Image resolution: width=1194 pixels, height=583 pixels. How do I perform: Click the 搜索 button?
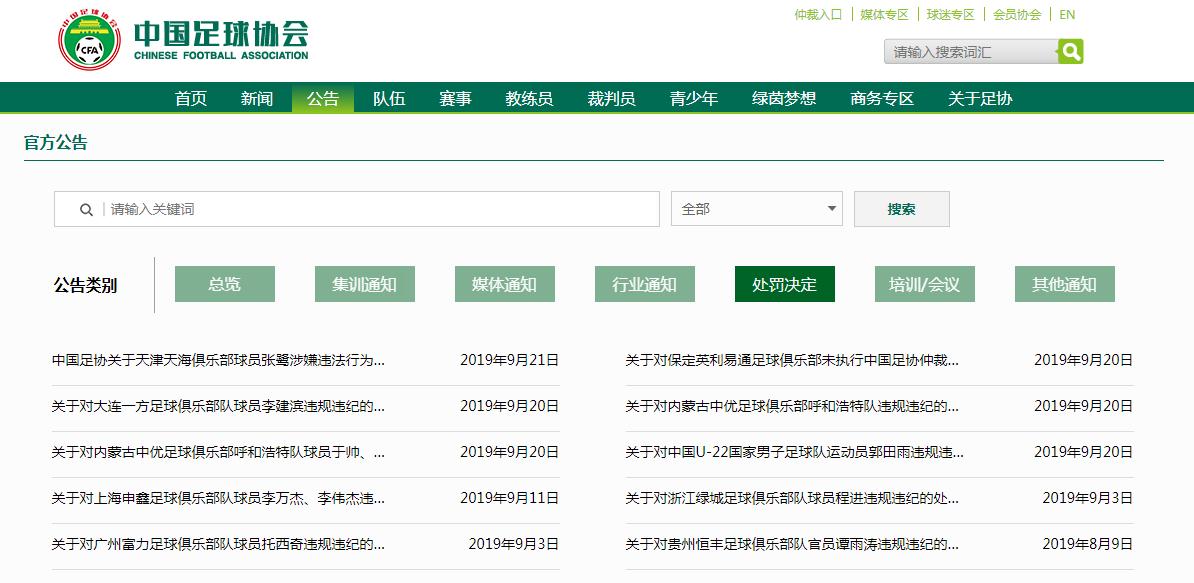(x=901, y=209)
